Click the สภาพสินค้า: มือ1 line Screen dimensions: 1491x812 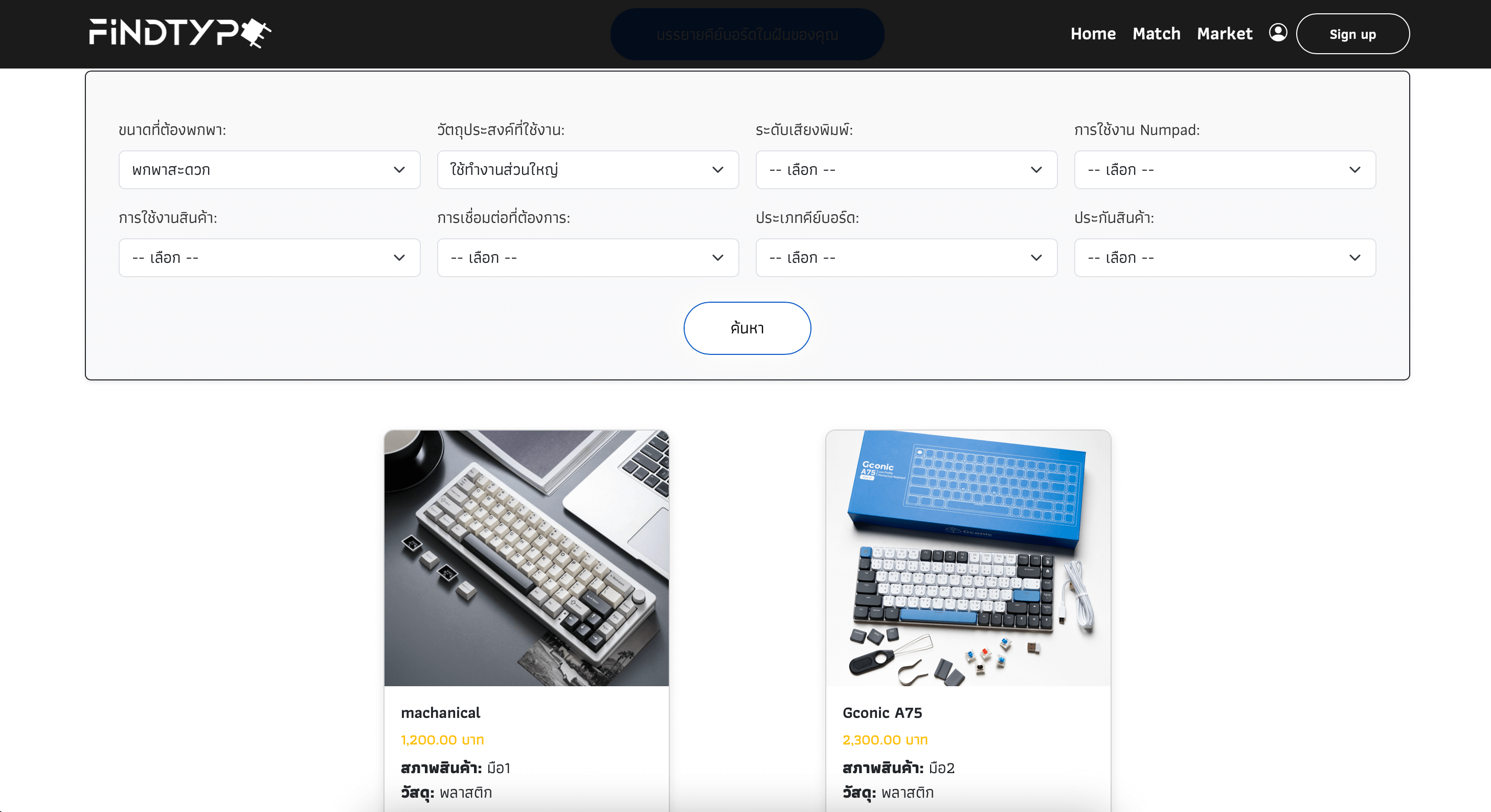[456, 768]
